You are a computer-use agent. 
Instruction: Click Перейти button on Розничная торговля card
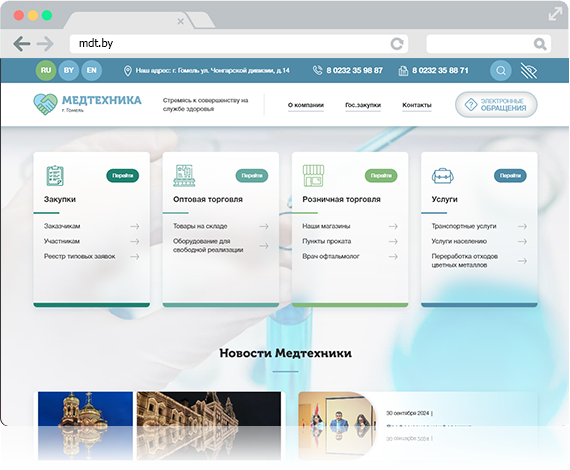tap(381, 176)
